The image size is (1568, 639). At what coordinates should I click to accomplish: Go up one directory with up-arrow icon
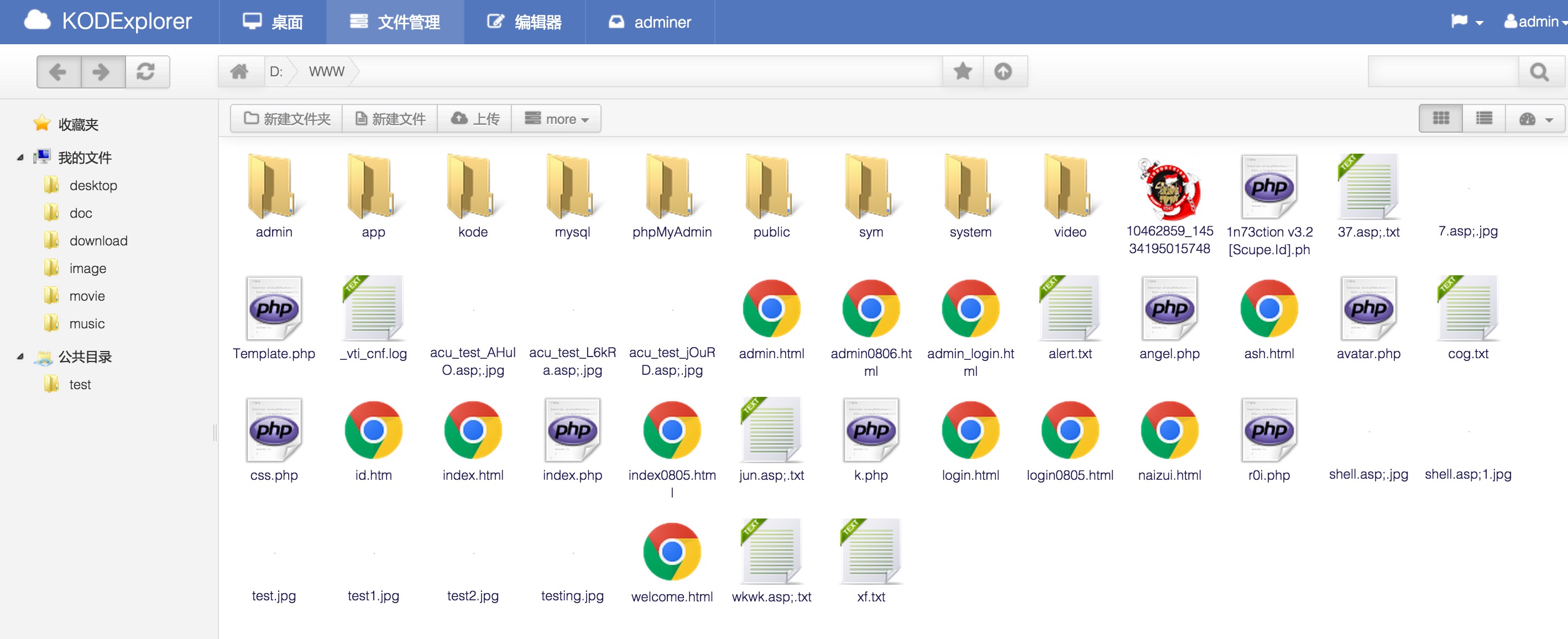1003,72
